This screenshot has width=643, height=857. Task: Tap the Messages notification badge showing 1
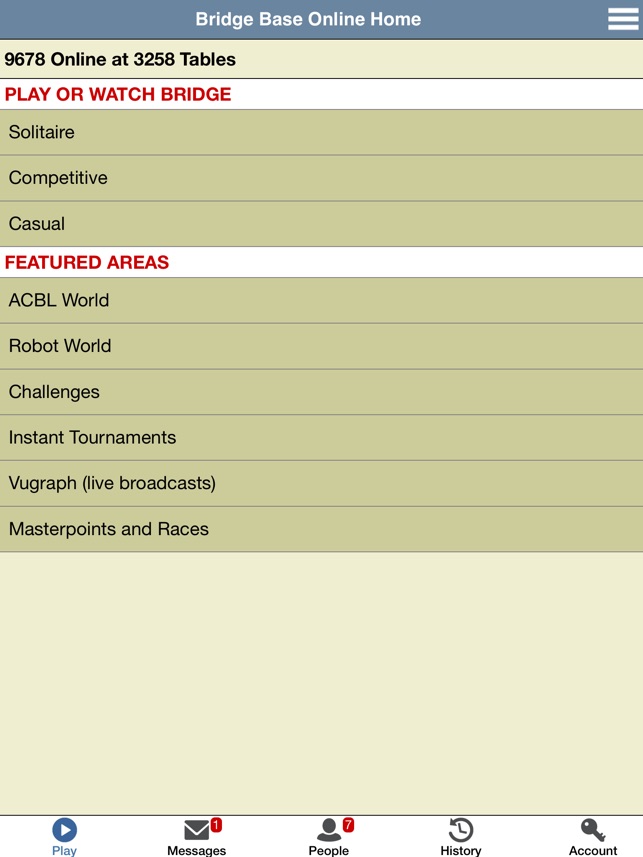point(216,825)
